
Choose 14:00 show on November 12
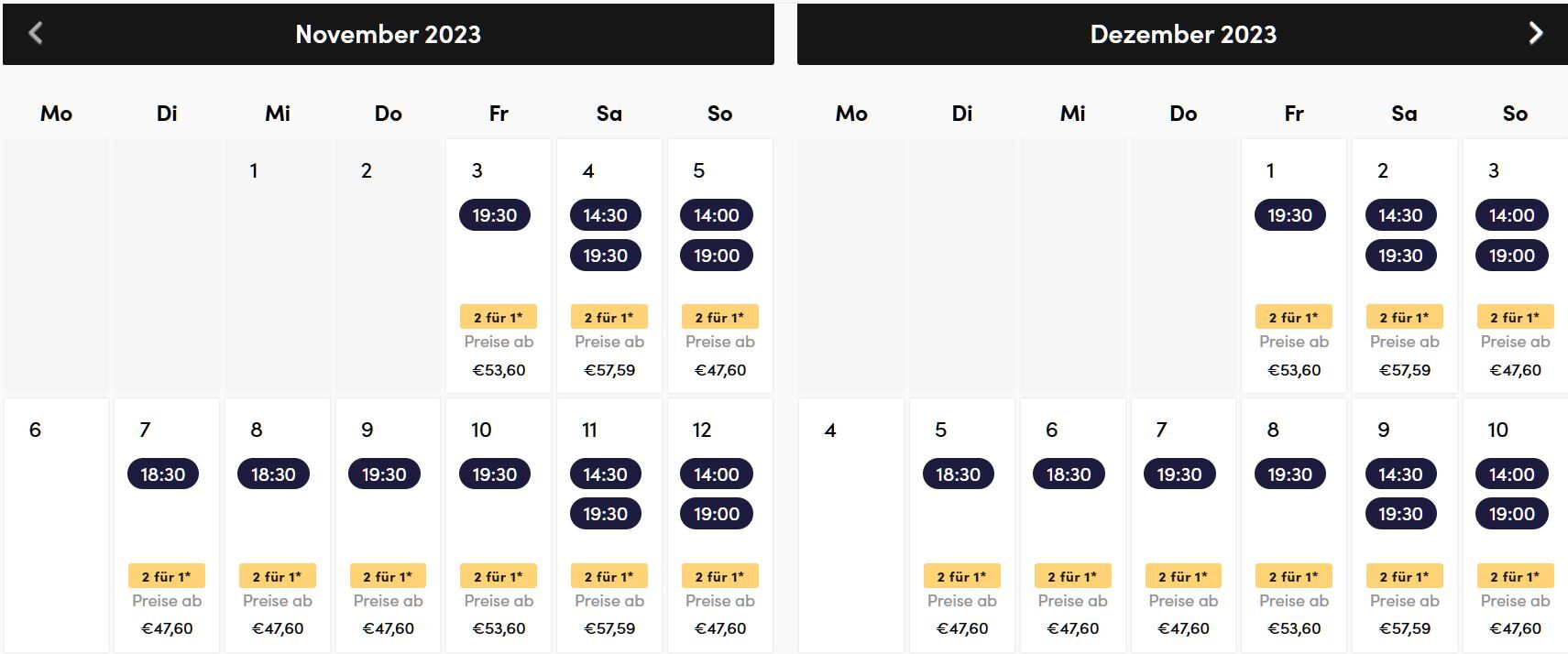point(717,474)
